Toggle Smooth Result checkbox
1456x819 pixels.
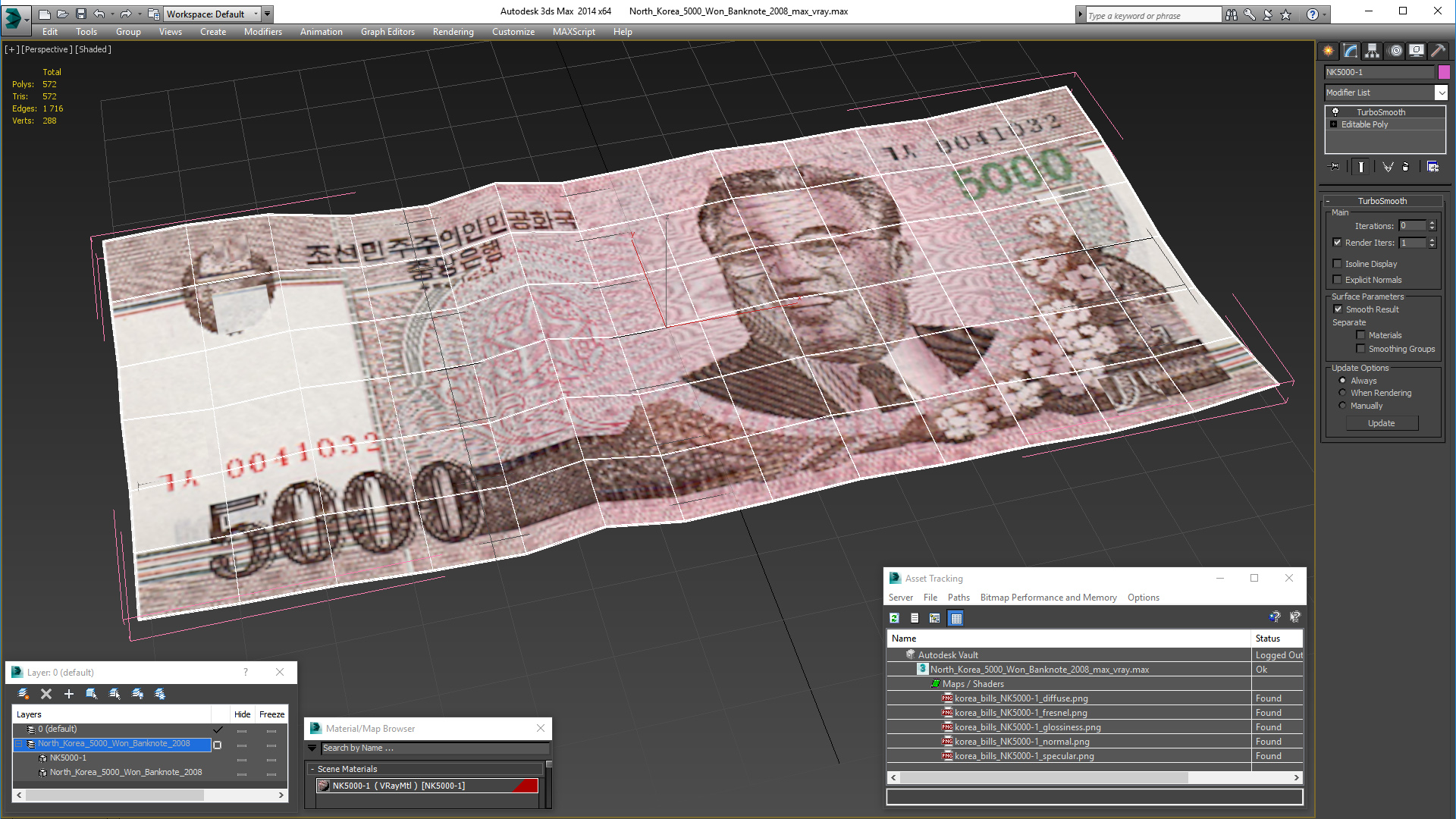coord(1338,309)
